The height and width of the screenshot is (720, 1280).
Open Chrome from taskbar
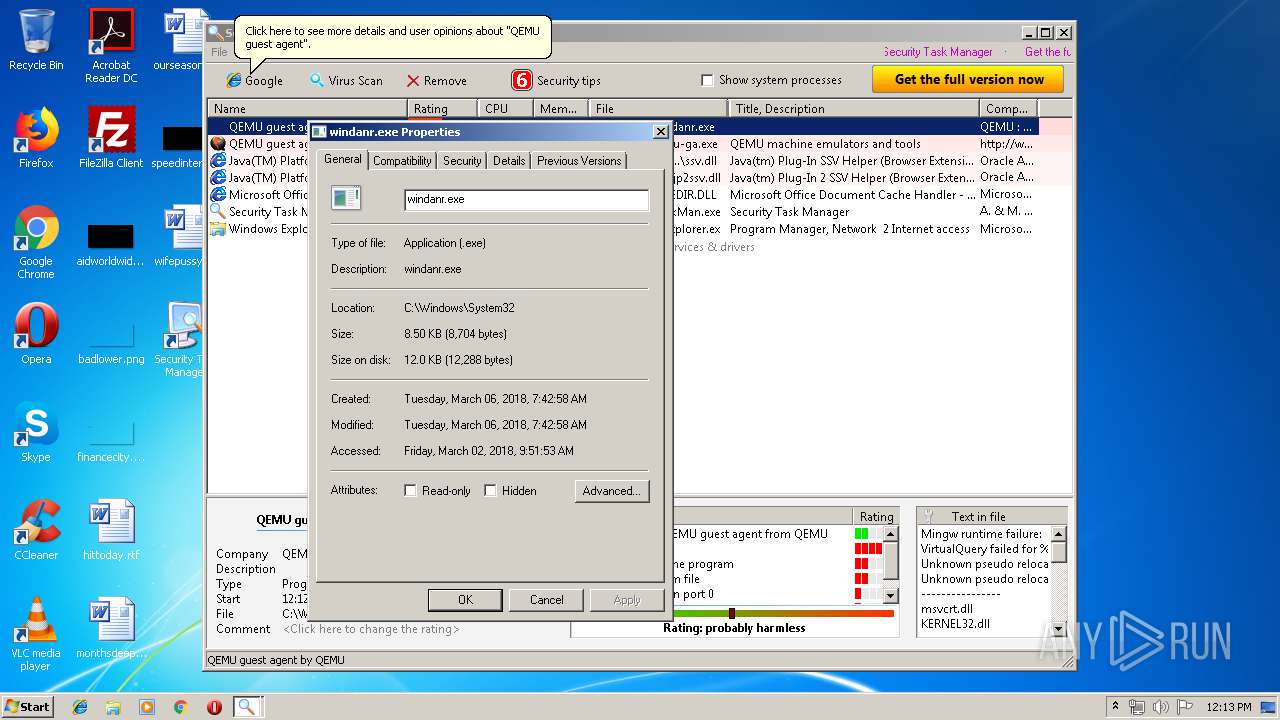(x=180, y=707)
